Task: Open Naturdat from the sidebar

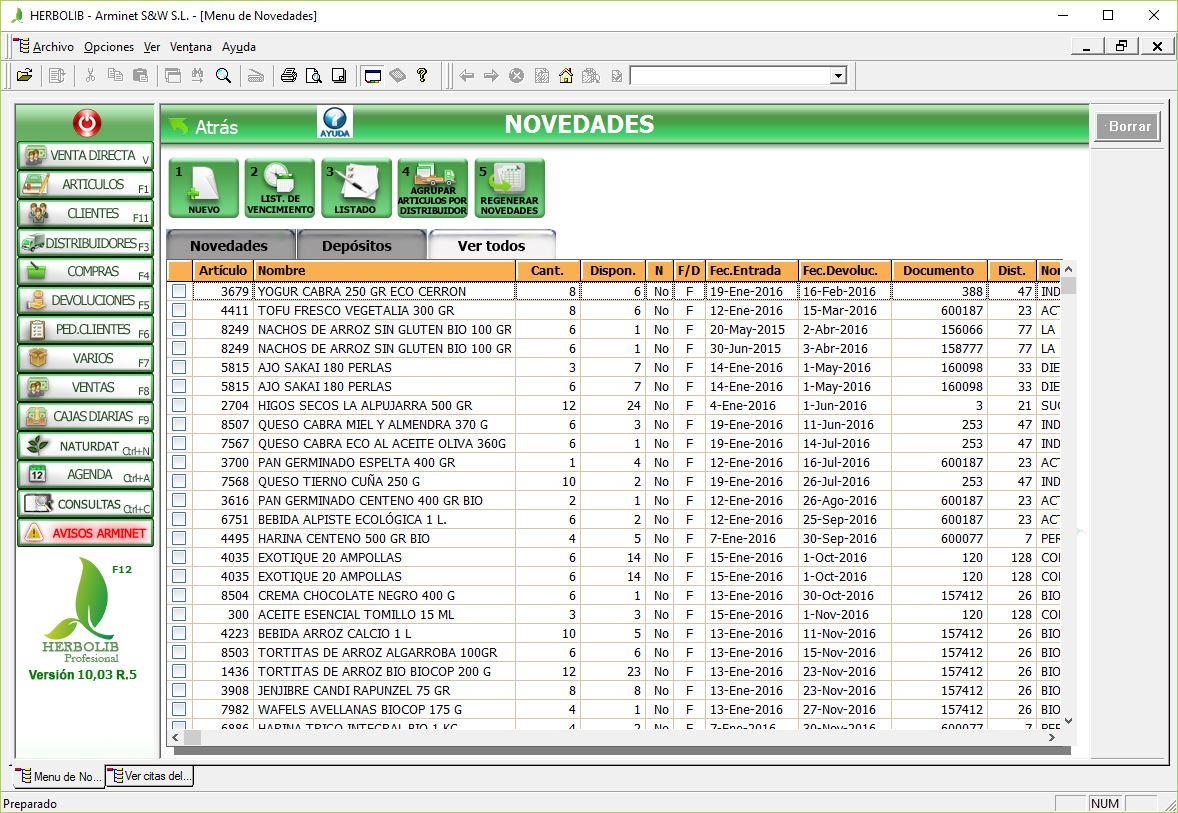Action: pos(86,446)
